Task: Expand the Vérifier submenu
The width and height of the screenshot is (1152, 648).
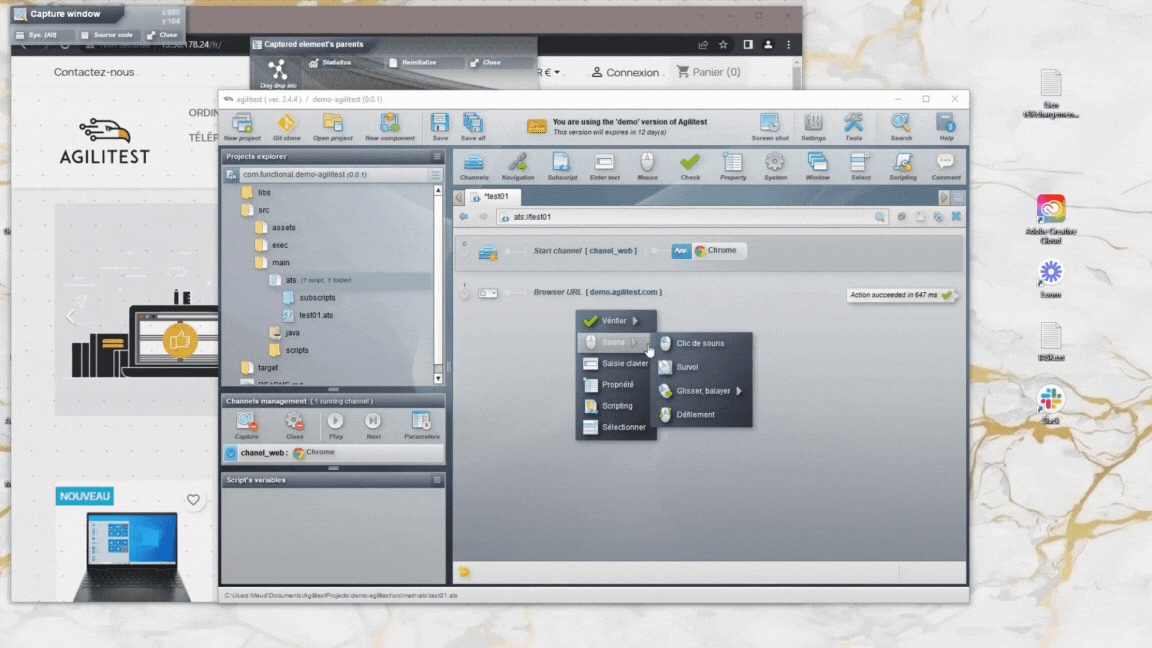Action: point(614,320)
